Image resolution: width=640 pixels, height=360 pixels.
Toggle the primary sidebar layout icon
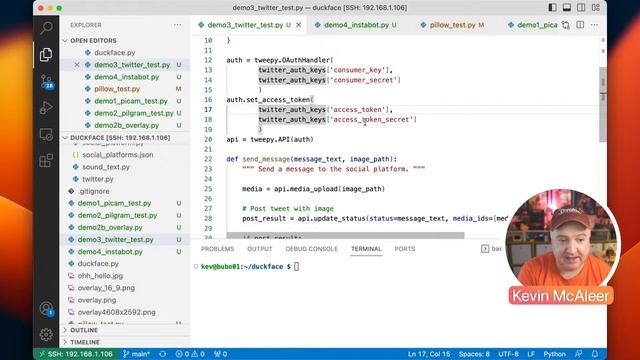[x=552, y=8]
